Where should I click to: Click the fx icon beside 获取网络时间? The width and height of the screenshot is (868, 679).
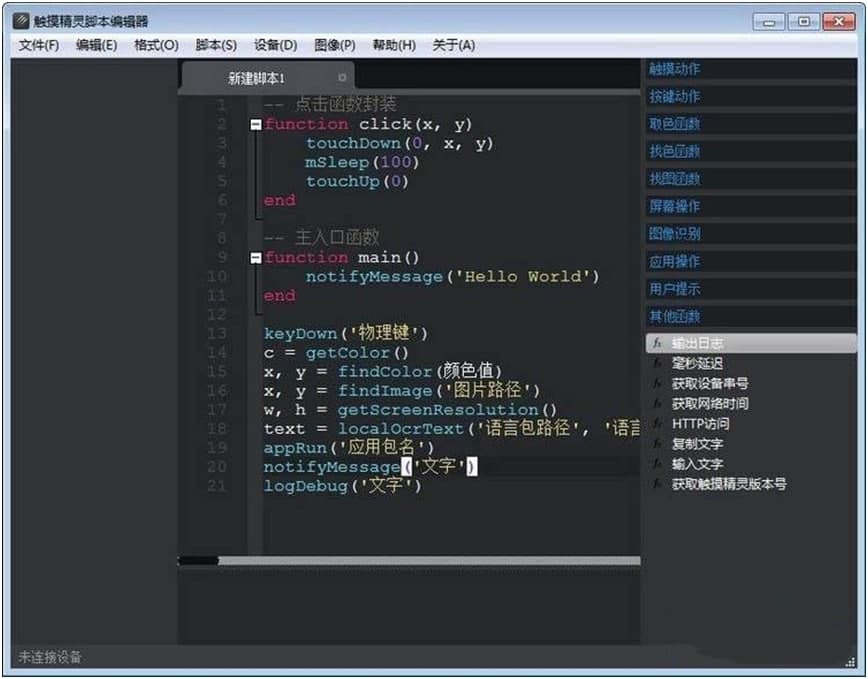657,404
